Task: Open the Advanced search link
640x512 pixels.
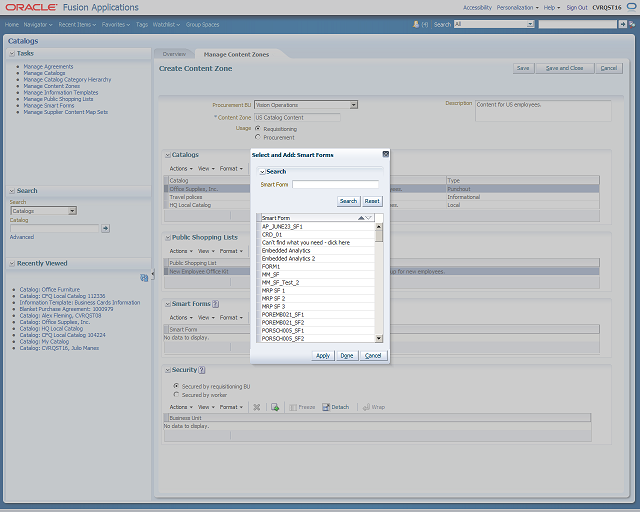Action: pos(22,237)
